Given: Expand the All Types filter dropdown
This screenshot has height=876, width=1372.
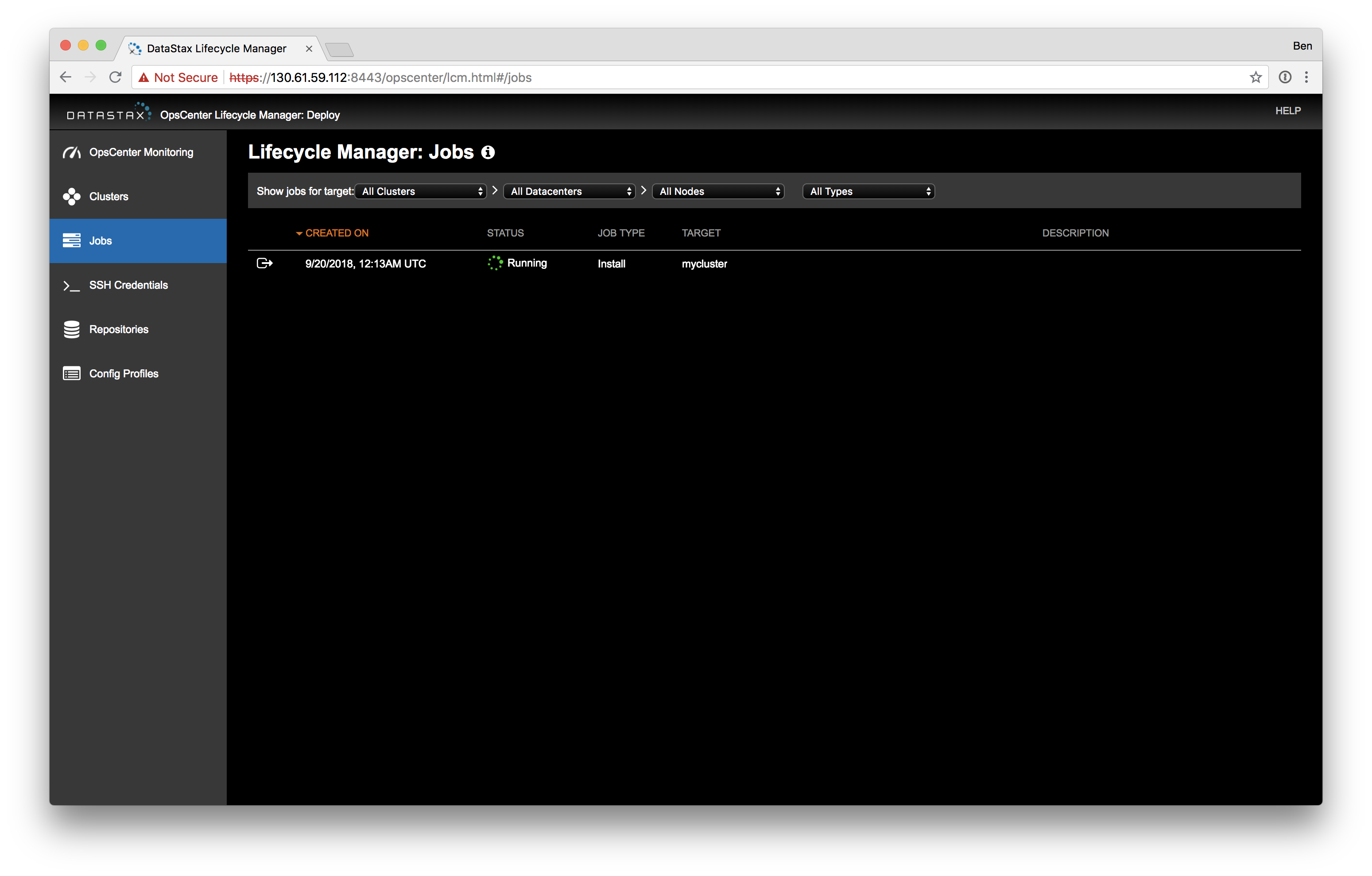Looking at the screenshot, I should (x=868, y=191).
